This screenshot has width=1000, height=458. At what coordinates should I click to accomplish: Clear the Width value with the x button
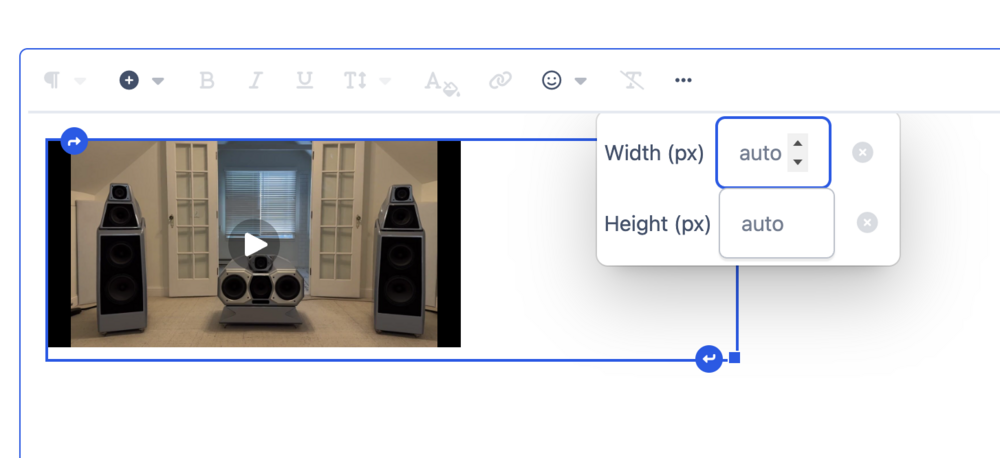pyautogui.click(x=862, y=152)
